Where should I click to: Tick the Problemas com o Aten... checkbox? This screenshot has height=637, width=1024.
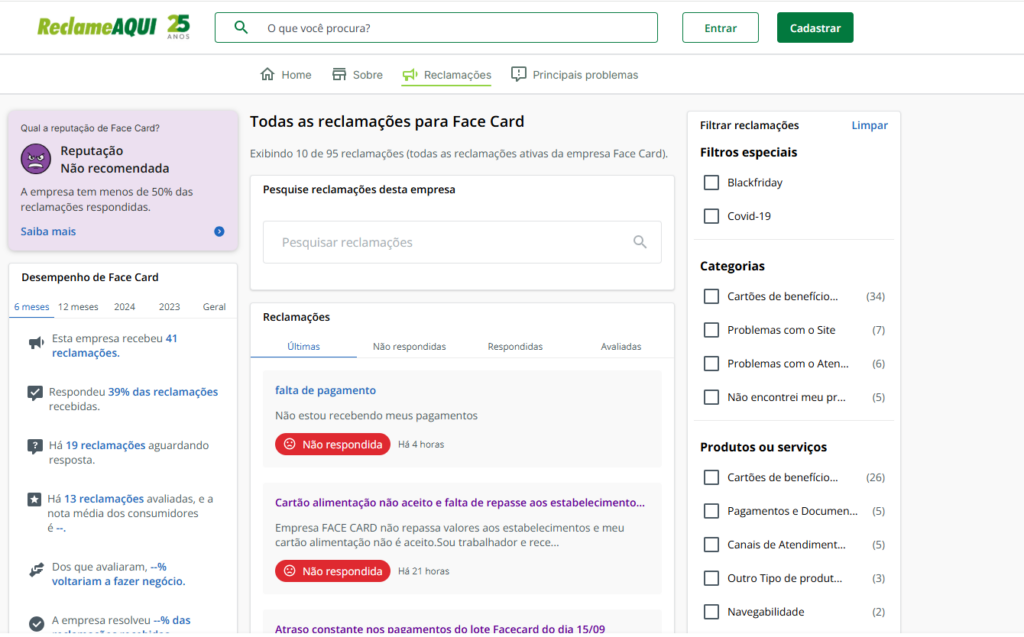711,364
